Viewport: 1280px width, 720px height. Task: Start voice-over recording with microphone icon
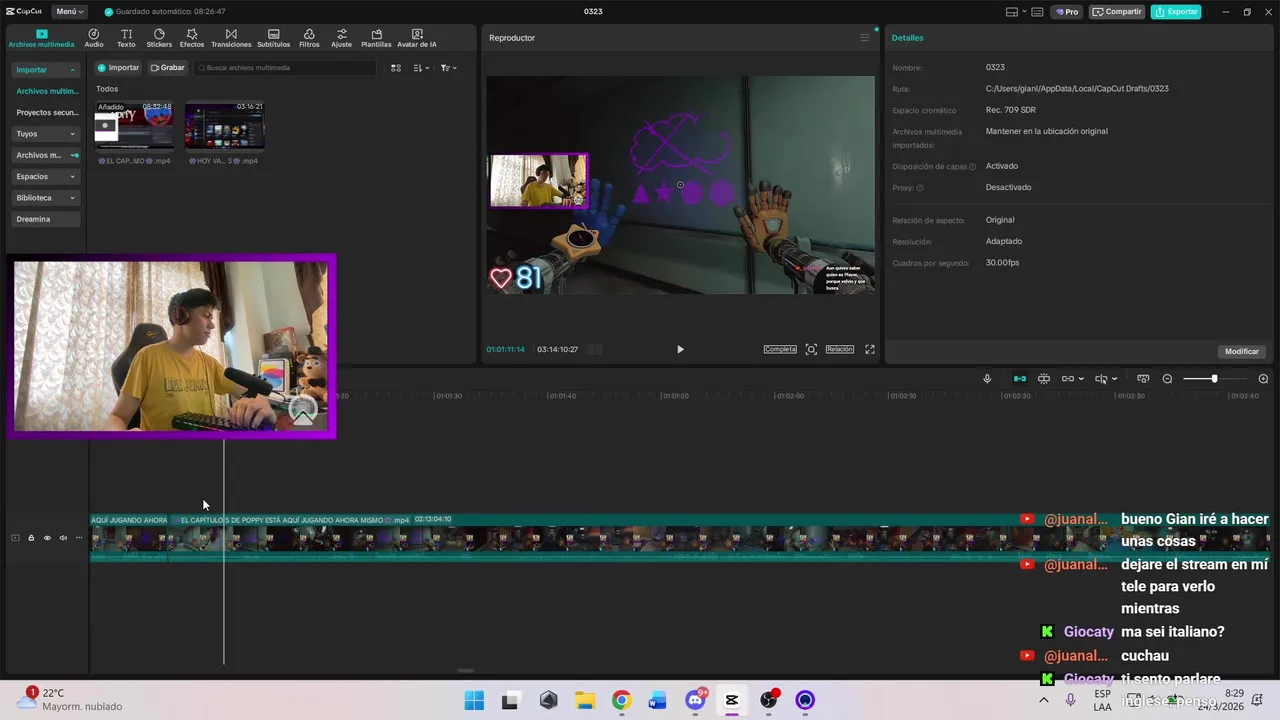(x=987, y=379)
